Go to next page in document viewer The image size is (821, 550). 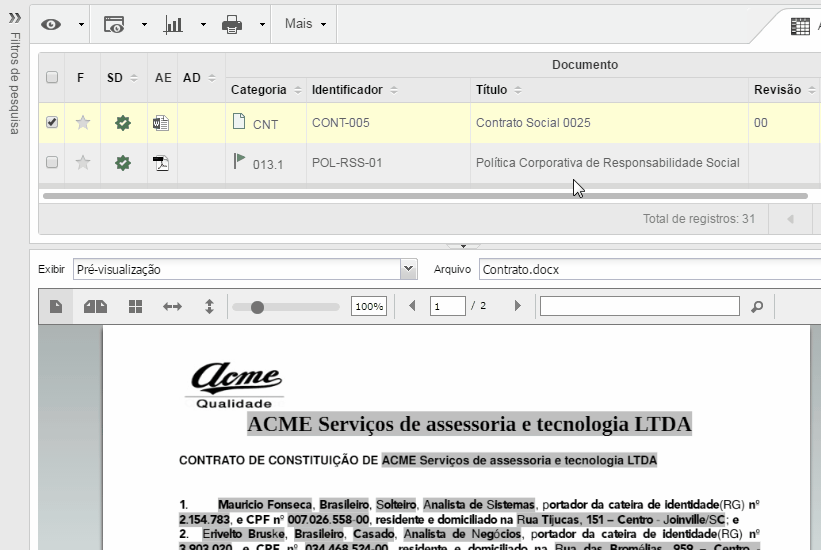tap(517, 306)
